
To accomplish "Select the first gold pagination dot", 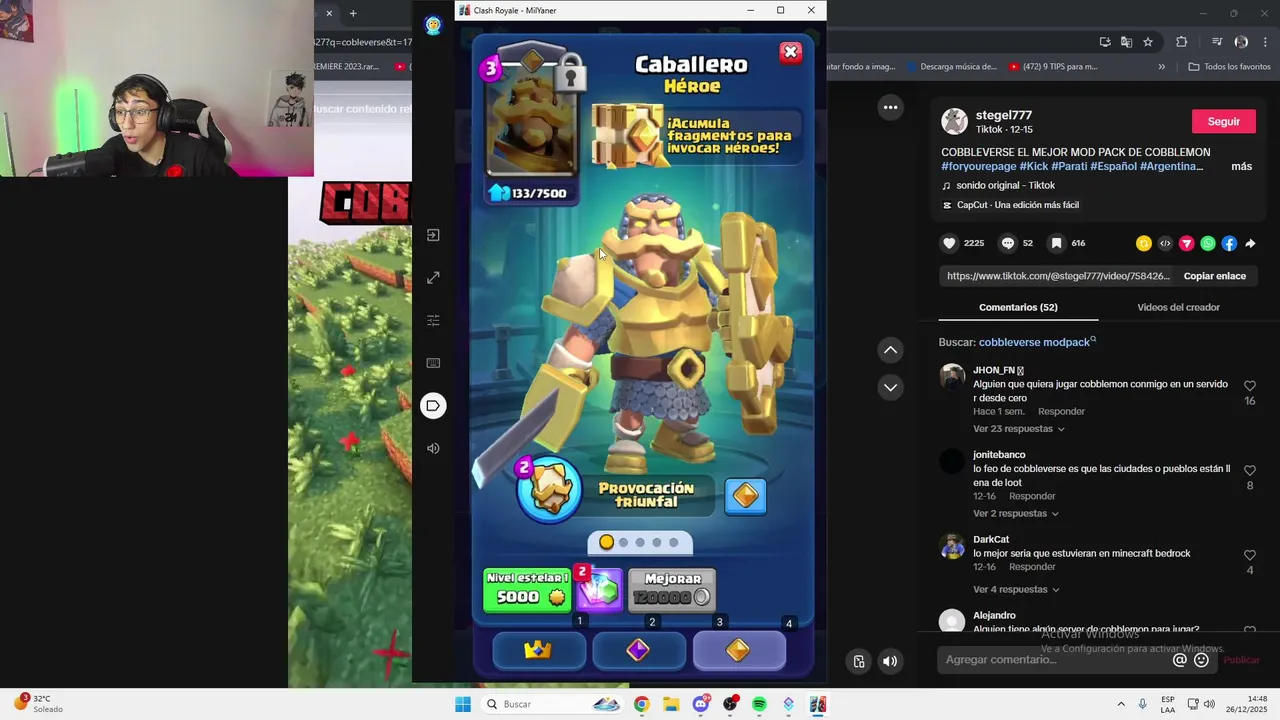I will [x=606, y=542].
